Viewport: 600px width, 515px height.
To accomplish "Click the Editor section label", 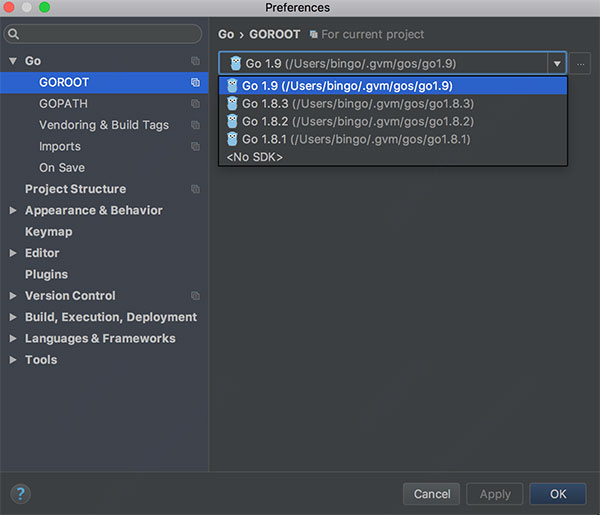I will (x=42, y=253).
